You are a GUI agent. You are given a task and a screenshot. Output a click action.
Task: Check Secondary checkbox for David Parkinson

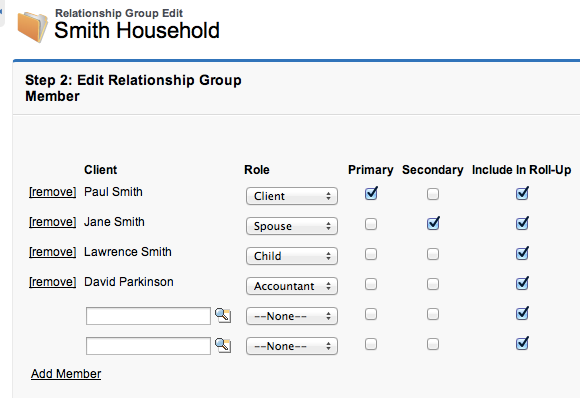tap(433, 284)
